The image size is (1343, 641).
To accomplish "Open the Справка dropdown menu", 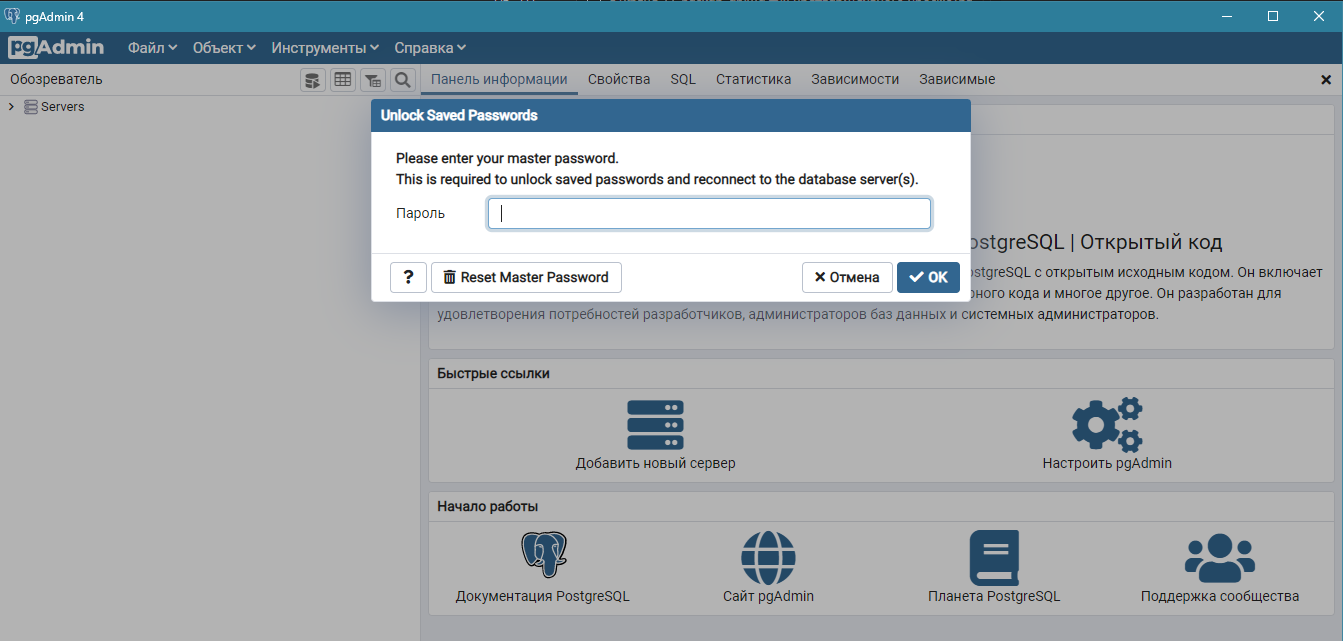I will [430, 48].
